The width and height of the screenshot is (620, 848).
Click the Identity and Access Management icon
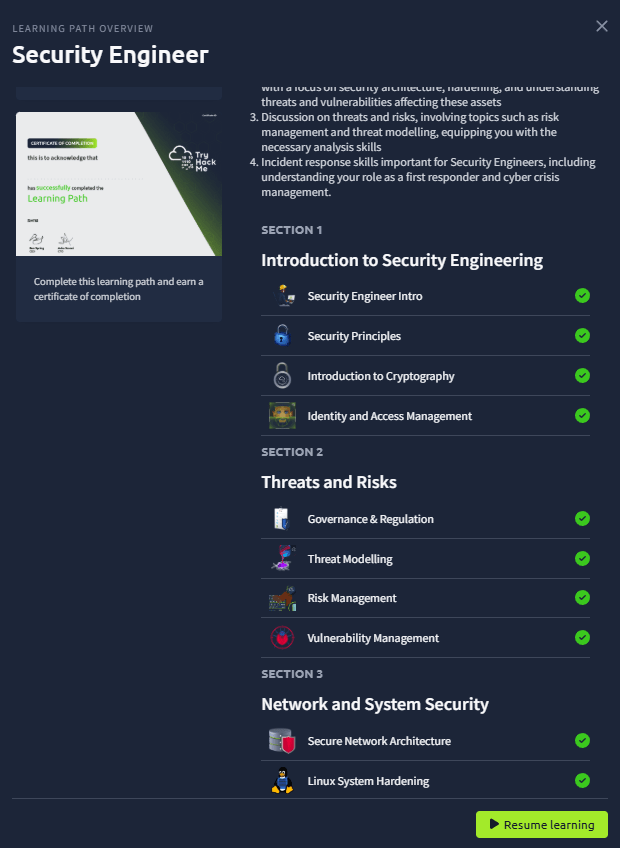point(282,416)
